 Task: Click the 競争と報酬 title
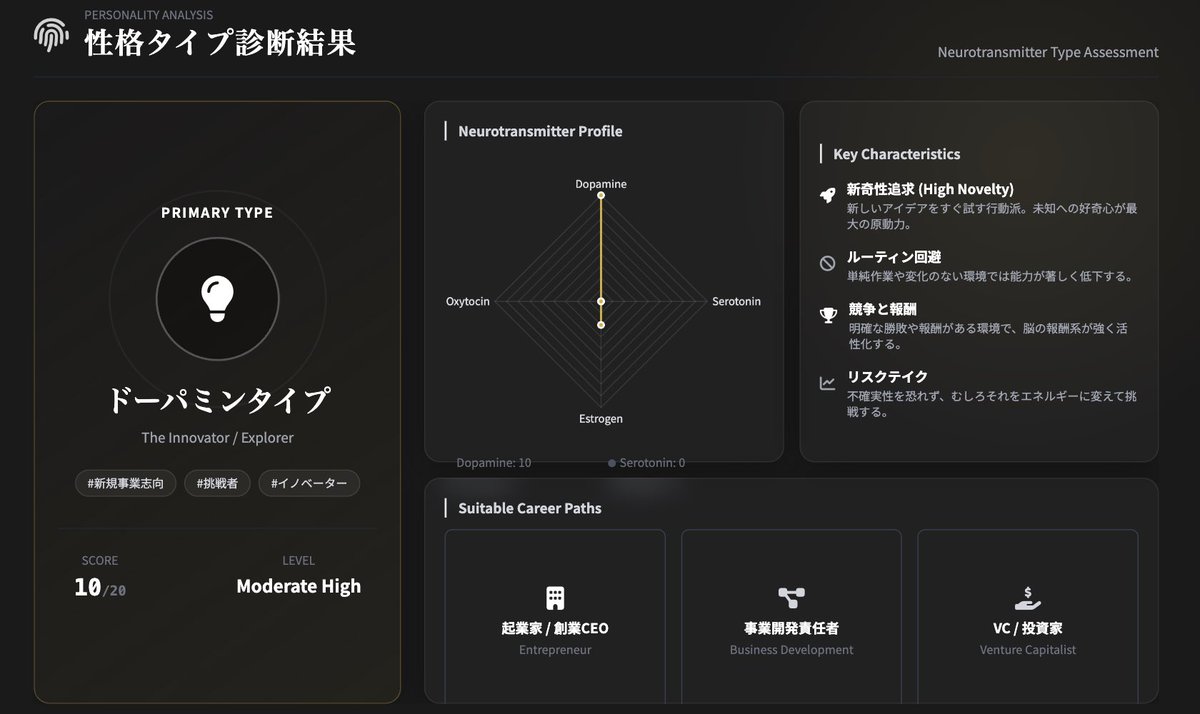point(882,309)
